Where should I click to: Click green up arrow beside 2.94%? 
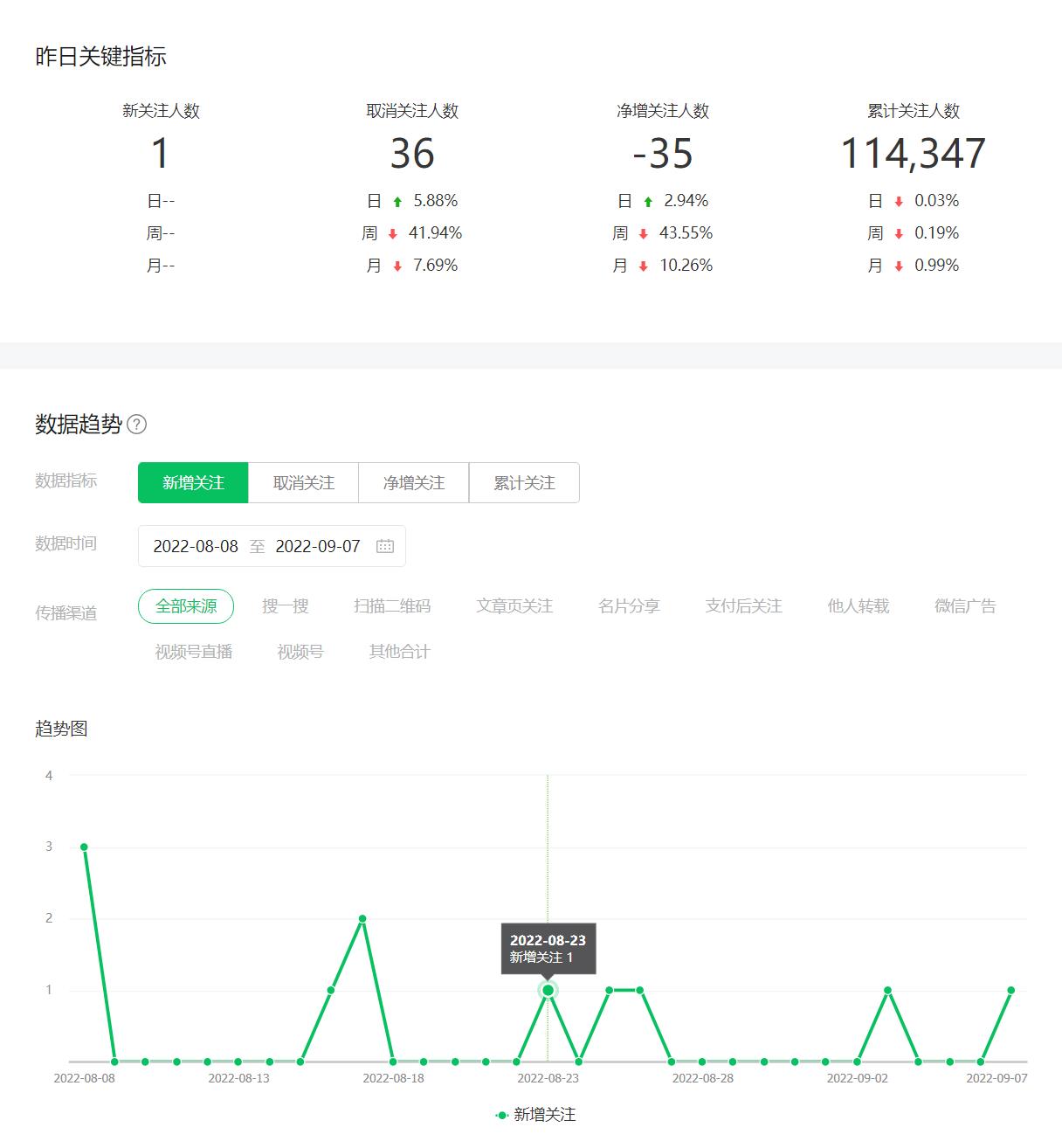point(648,202)
